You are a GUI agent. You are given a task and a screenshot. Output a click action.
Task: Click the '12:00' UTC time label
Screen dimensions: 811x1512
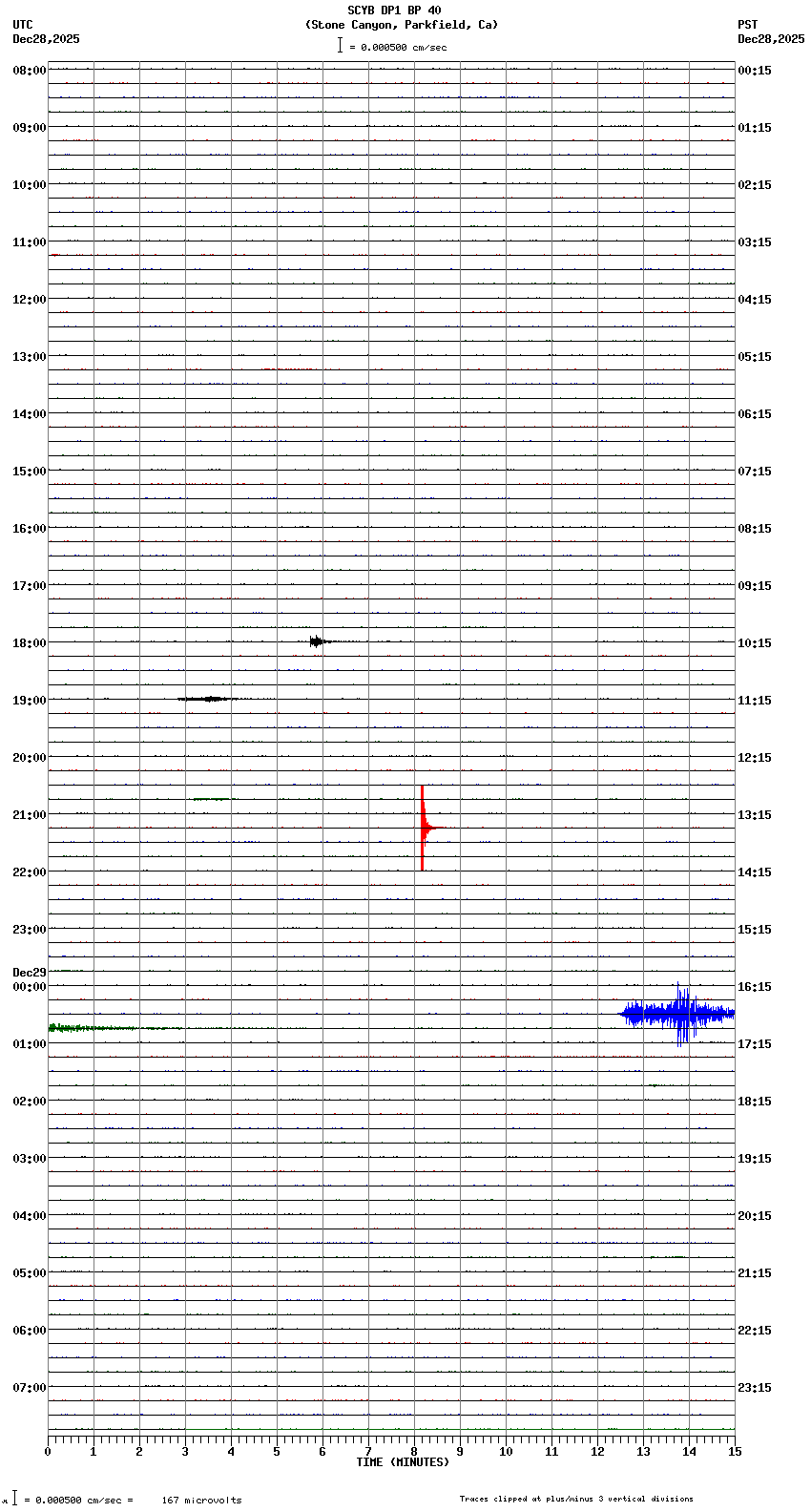click(x=30, y=300)
